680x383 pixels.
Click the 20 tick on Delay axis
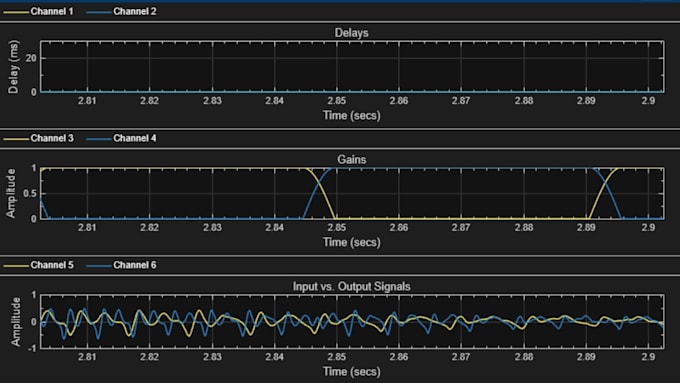[31, 59]
